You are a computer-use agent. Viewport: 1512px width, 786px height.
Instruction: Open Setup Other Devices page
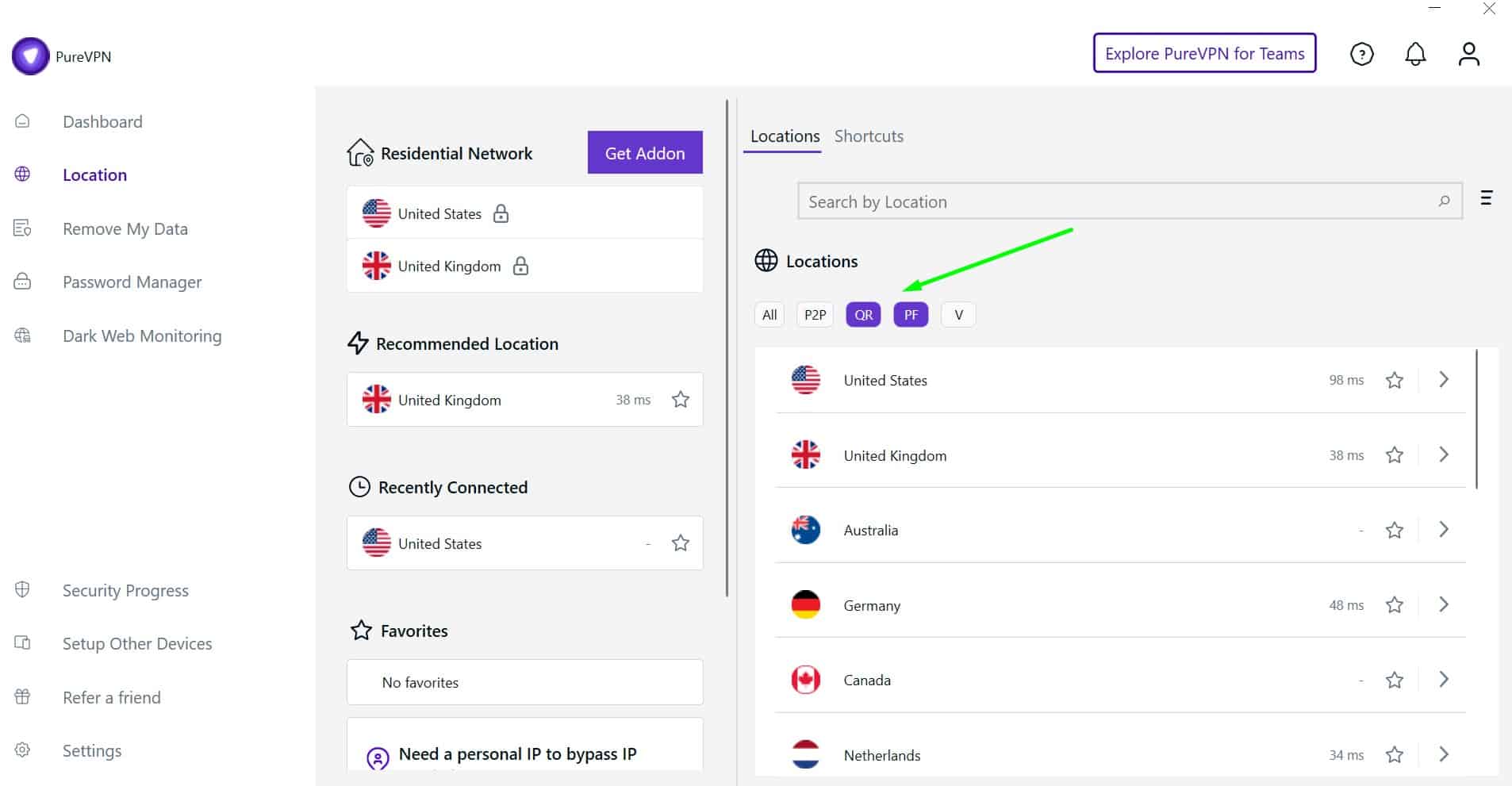pyautogui.click(x=137, y=643)
